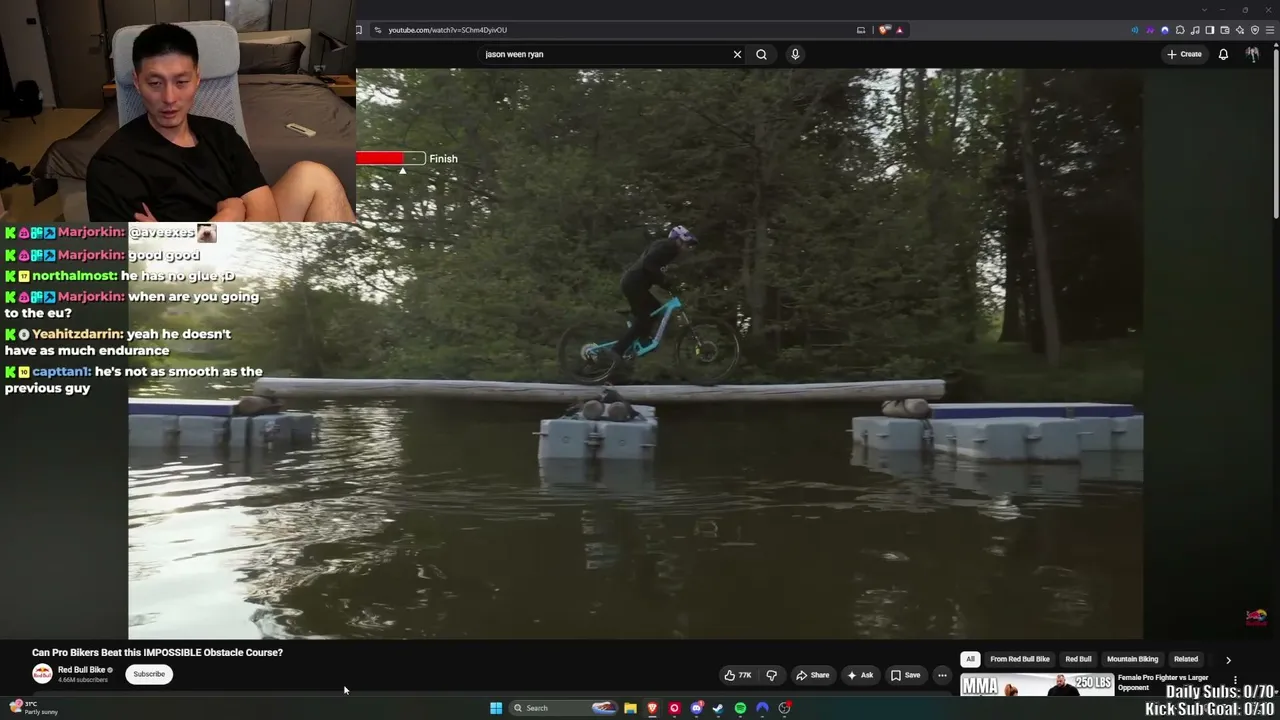The height and width of the screenshot is (720, 1280).
Task: Show more filter chips with the arrow
Action: (x=1228, y=660)
